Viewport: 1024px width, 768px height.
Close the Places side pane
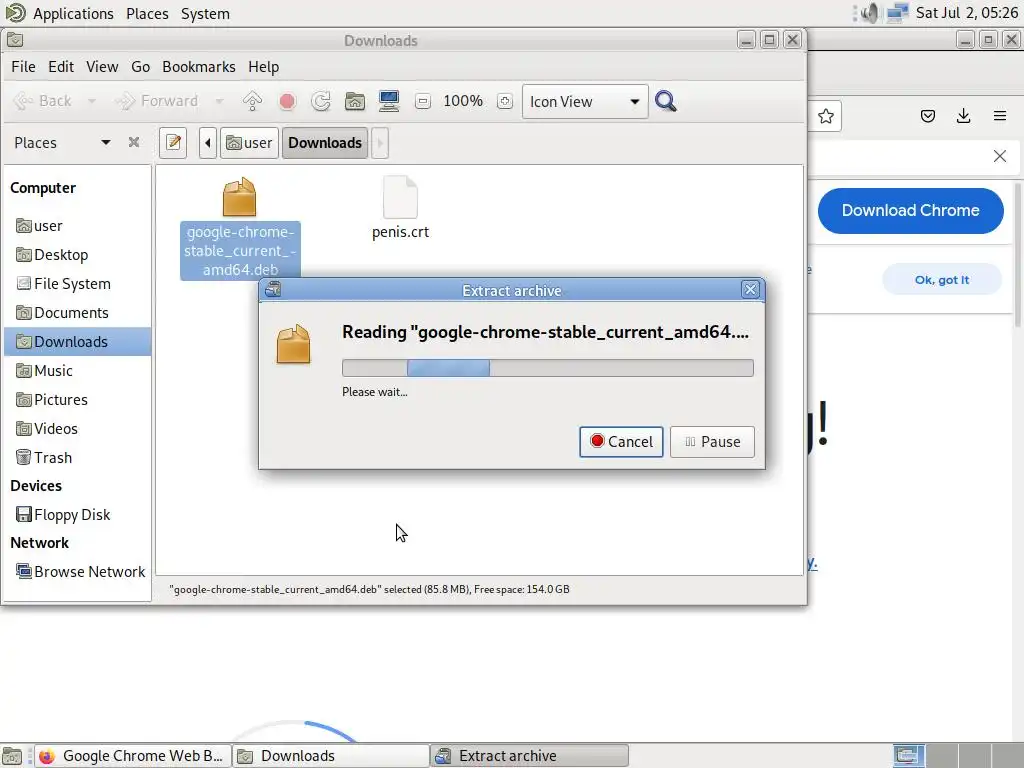click(134, 142)
